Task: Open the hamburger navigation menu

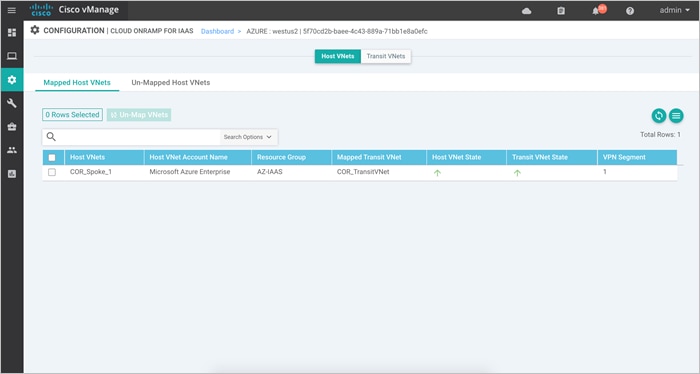Action: click(x=12, y=10)
